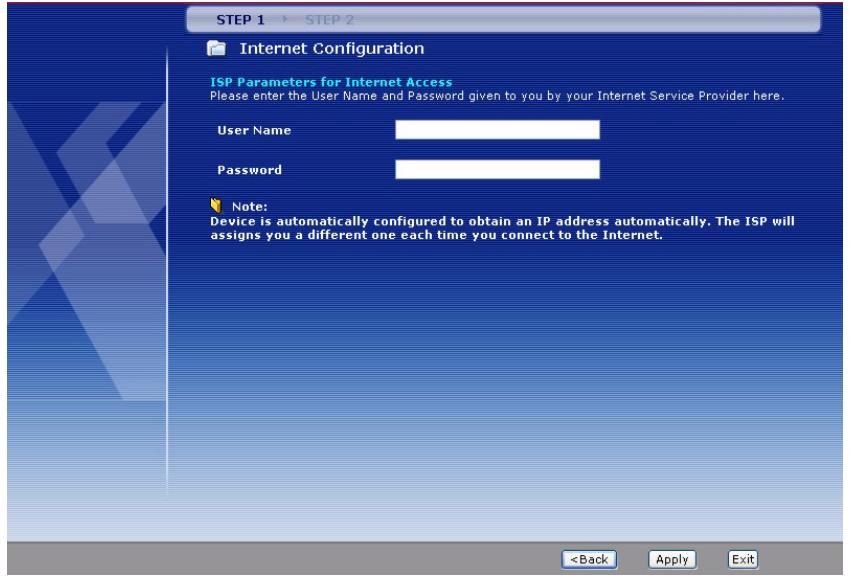Exit the setup wizard

742,560
